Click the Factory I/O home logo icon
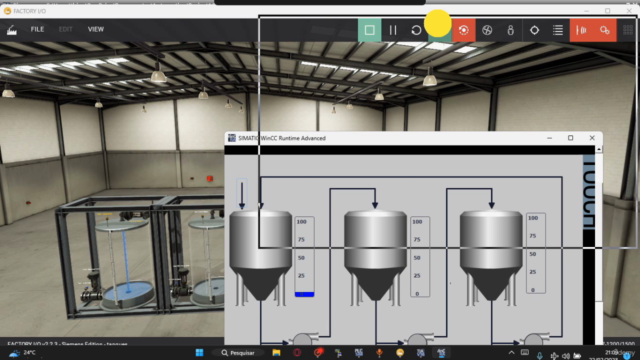 (x=12, y=29)
